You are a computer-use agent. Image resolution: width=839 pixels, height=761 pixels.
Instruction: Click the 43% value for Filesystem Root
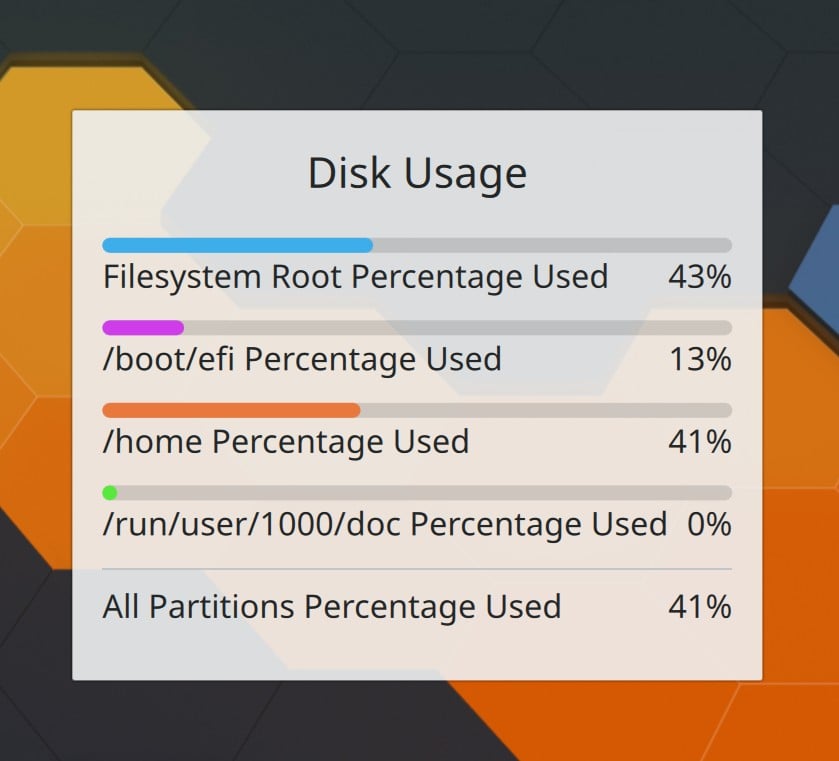pos(701,277)
